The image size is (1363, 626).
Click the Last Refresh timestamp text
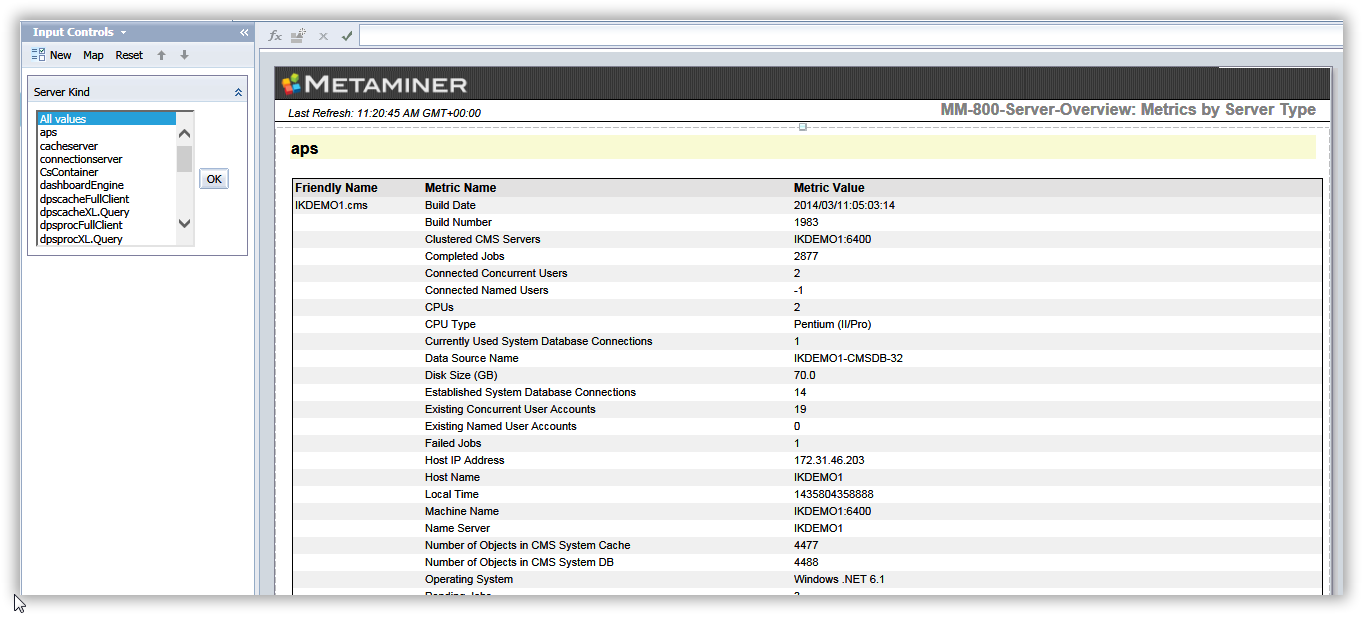pos(384,113)
